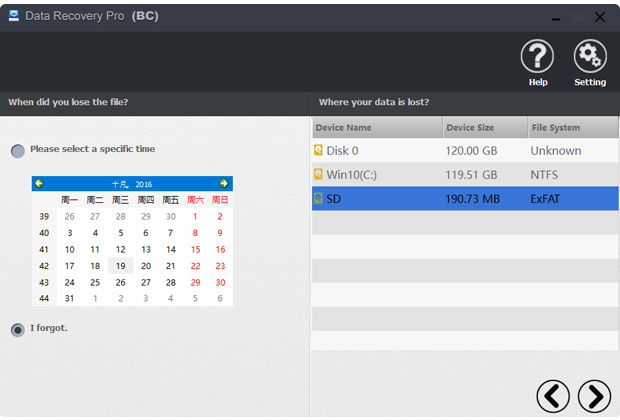Select the SD device row

[x=465, y=199]
